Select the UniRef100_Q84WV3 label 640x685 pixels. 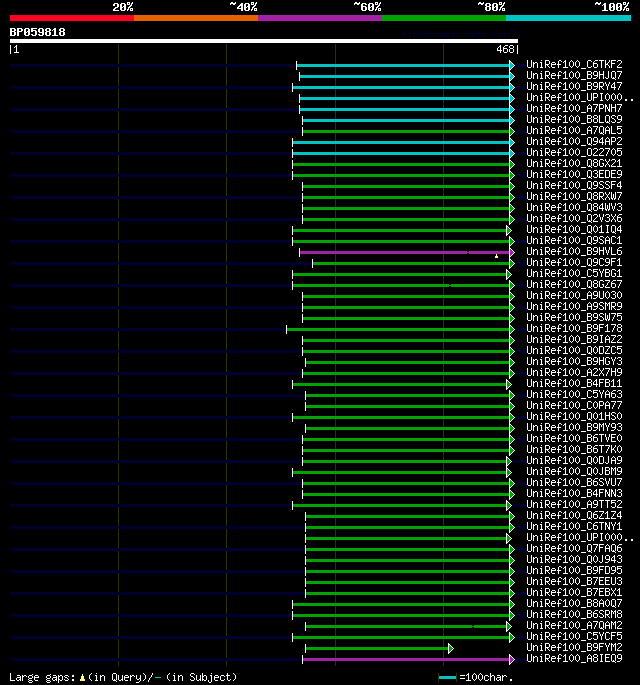[574, 207]
